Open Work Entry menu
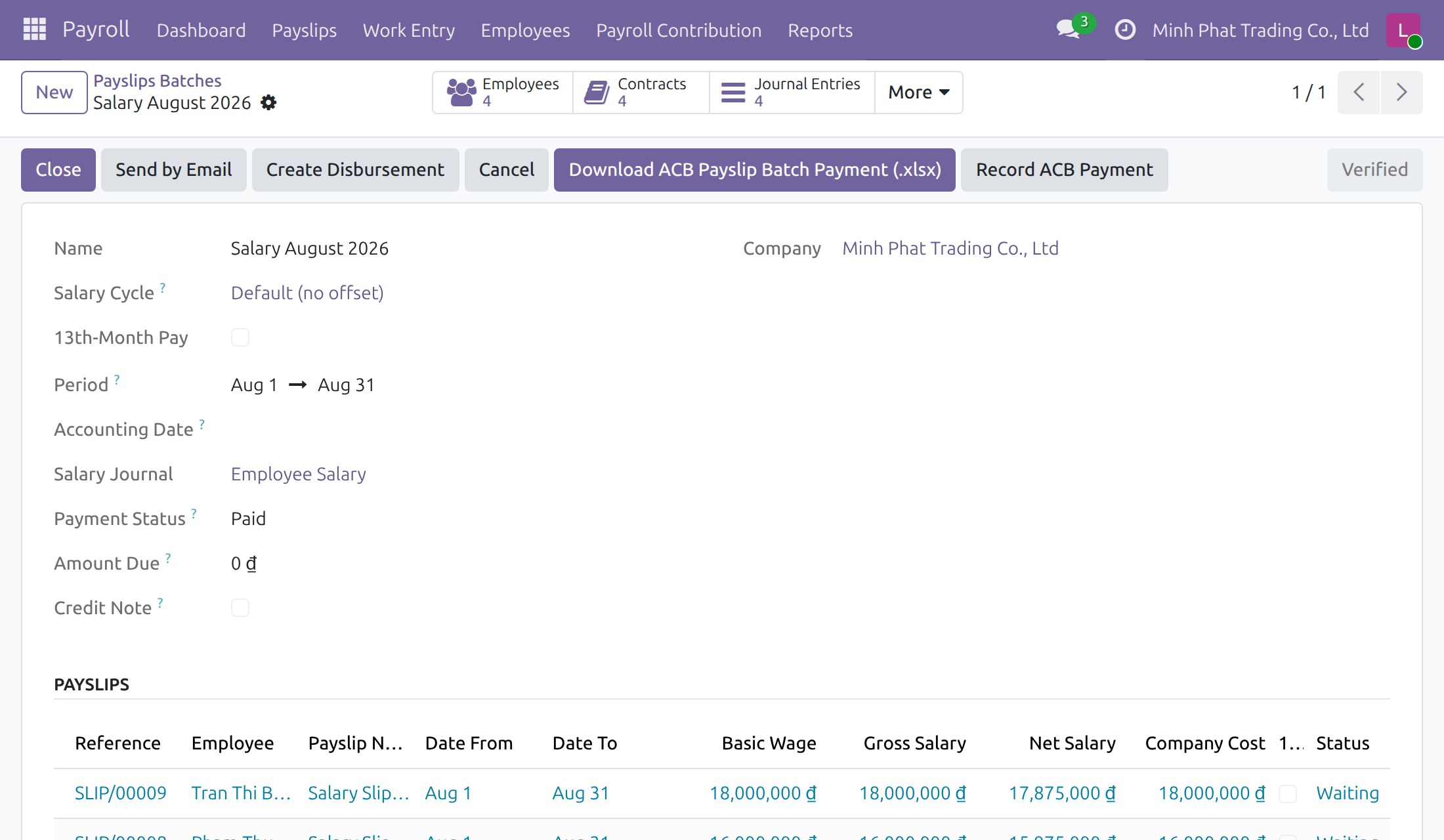 coord(409,30)
